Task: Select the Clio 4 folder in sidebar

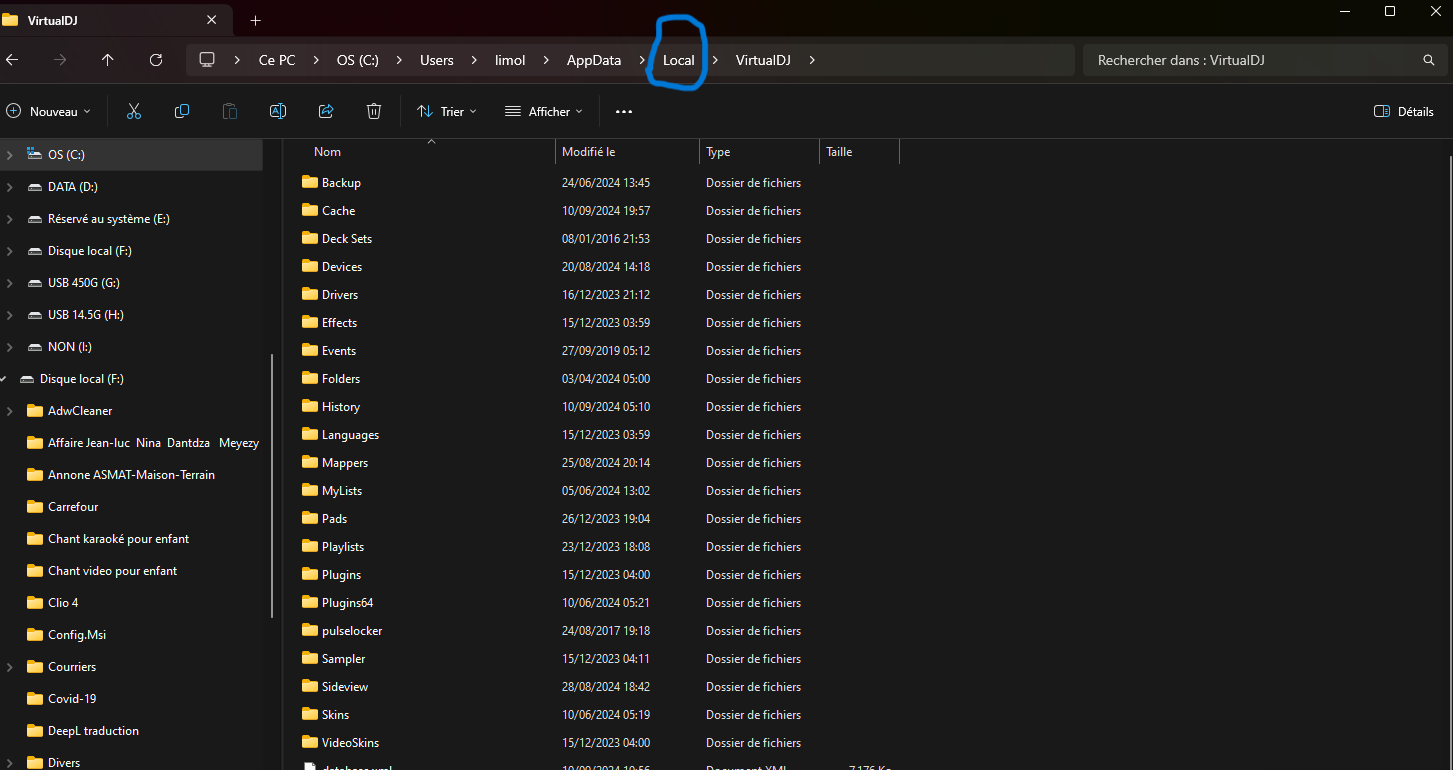Action: click(x=63, y=603)
